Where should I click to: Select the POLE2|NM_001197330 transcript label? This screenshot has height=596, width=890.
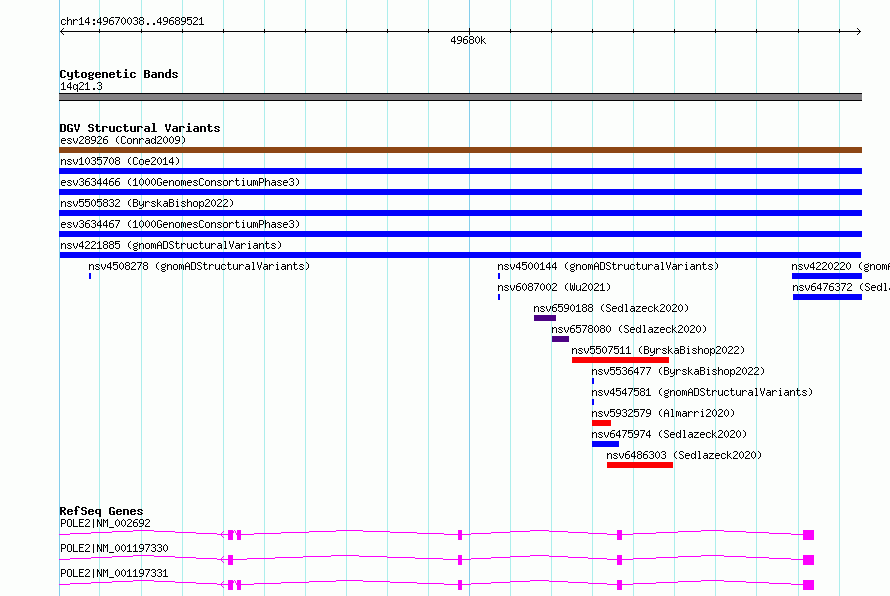114,548
